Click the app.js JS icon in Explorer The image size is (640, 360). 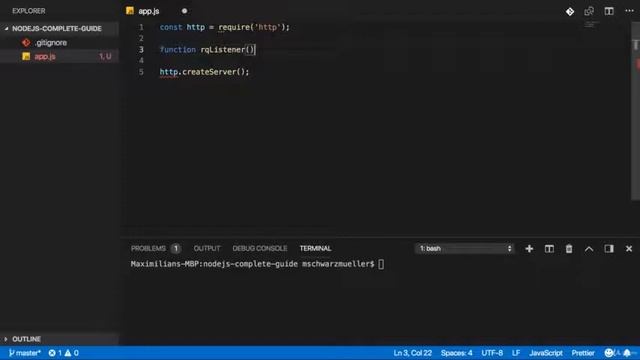tap(26, 56)
